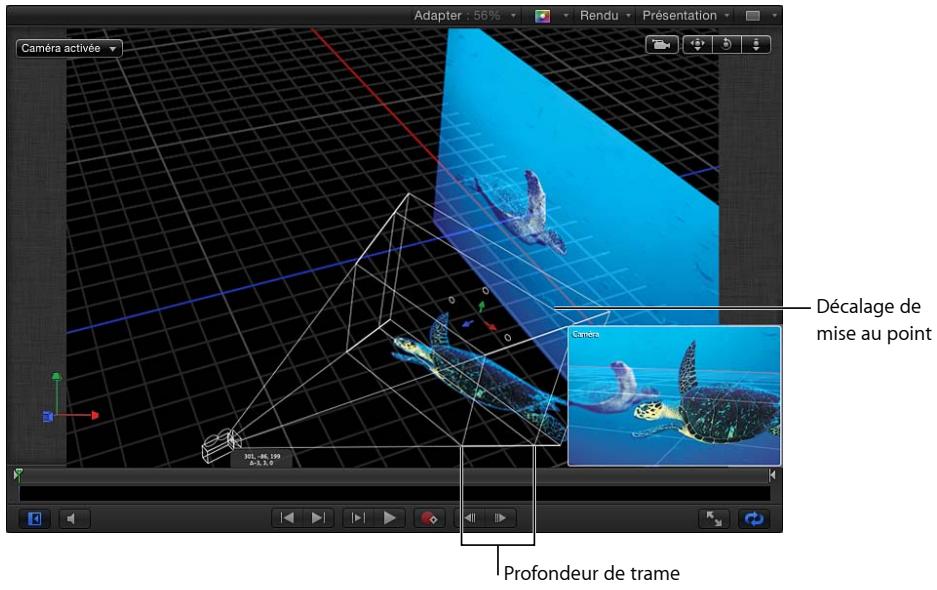This screenshot has width=937, height=590.
Task: Enable the red Record animation button
Action: pyautogui.click(x=429, y=518)
